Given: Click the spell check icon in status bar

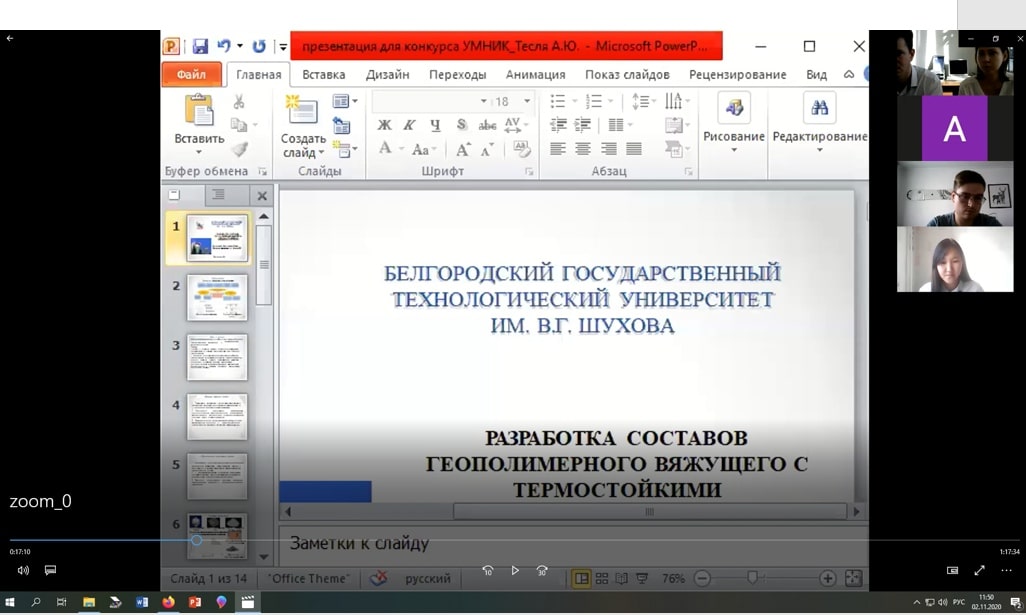Looking at the screenshot, I should (378, 578).
